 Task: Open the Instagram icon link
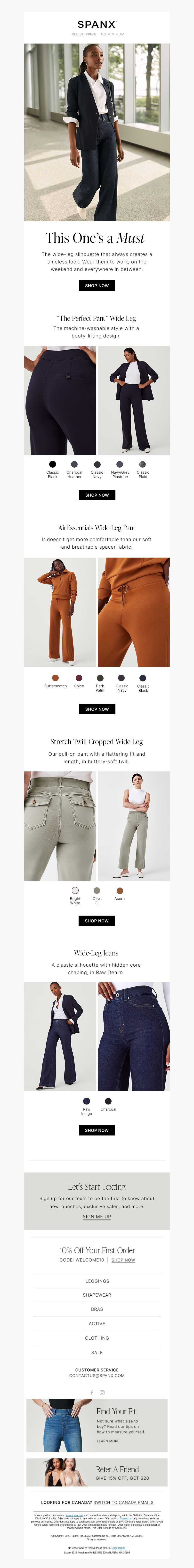(102, 1392)
